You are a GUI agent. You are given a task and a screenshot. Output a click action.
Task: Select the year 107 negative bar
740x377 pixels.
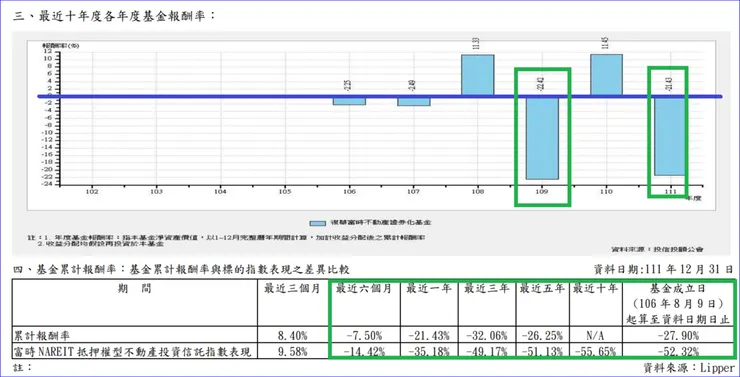[x=414, y=101]
